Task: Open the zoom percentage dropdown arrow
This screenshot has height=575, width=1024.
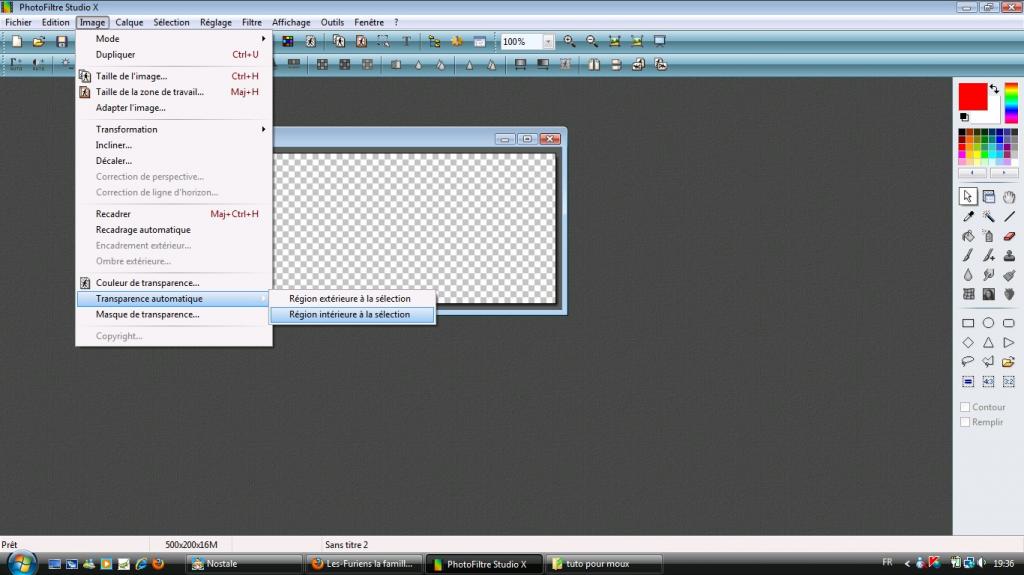Action: coord(548,41)
